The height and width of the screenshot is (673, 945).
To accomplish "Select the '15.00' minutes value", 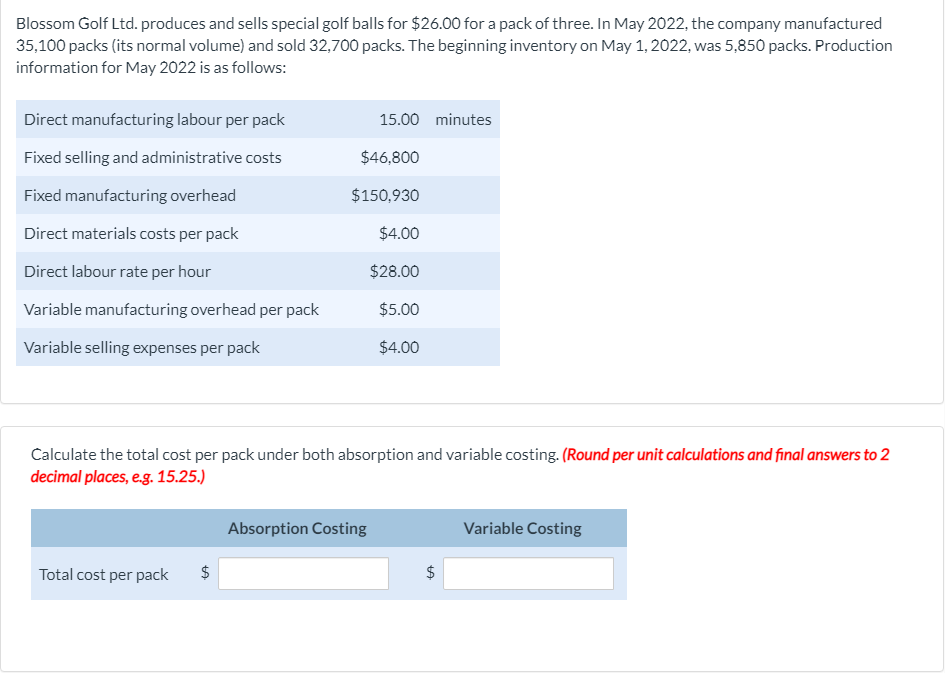I will pos(399,119).
